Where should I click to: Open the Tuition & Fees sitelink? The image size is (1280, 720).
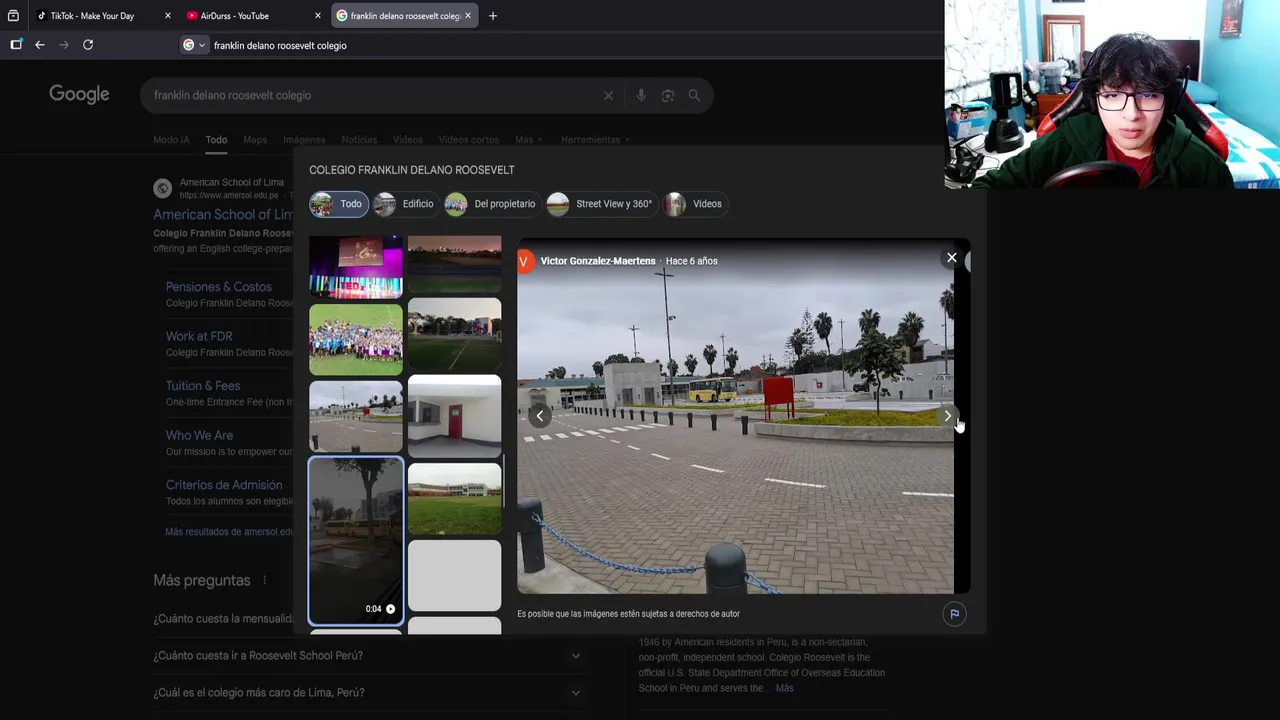(203, 386)
